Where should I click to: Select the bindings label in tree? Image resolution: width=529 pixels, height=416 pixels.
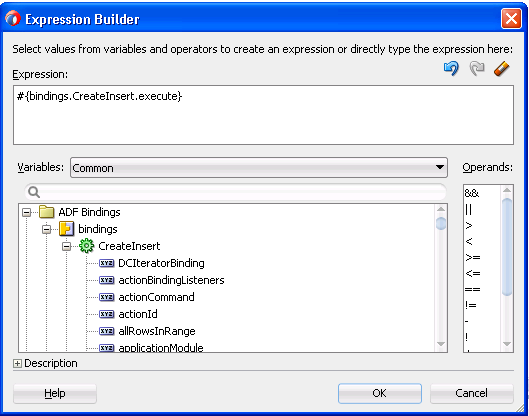tap(98, 229)
